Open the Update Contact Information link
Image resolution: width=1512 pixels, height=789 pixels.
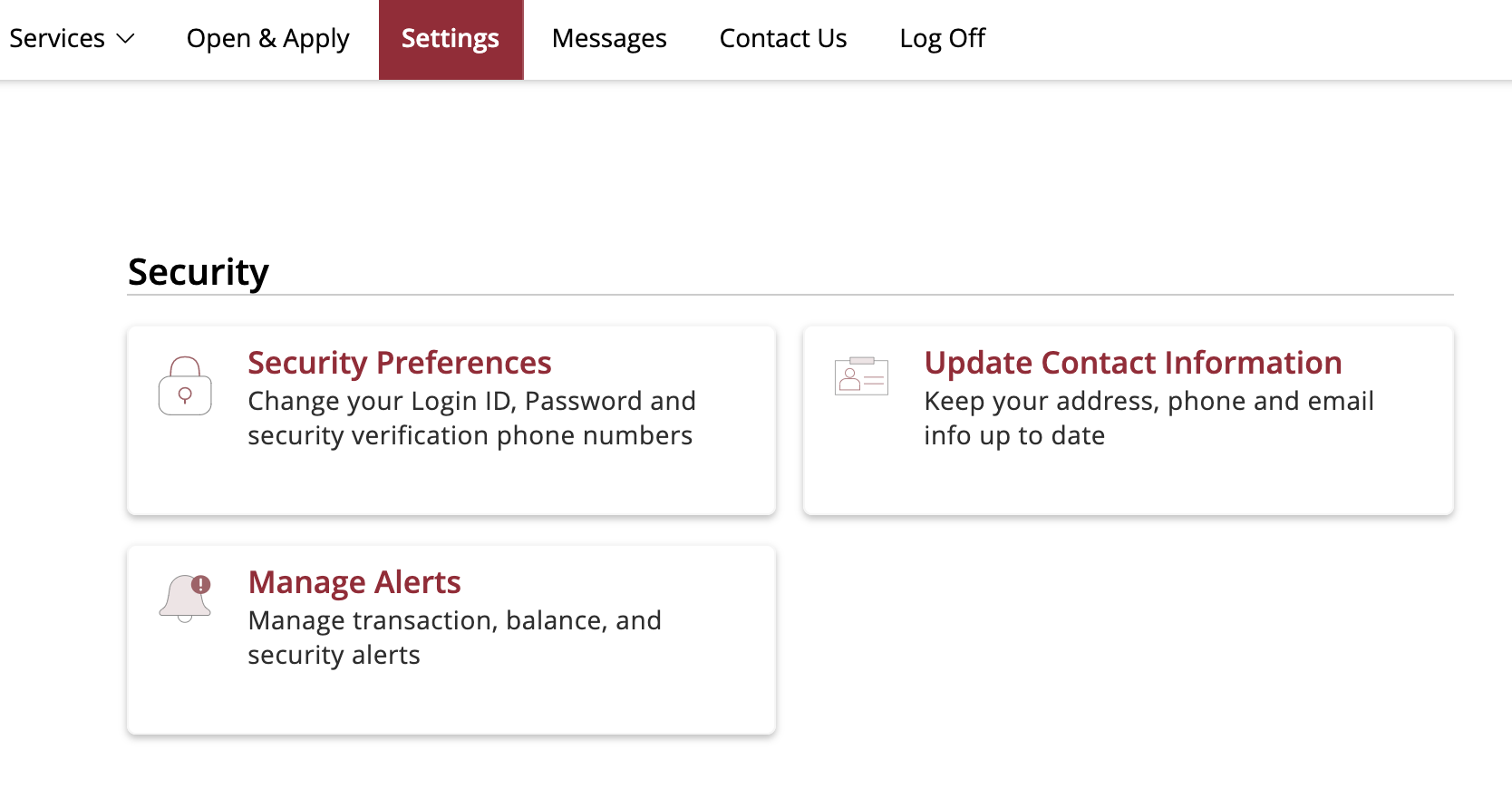[x=1133, y=363]
